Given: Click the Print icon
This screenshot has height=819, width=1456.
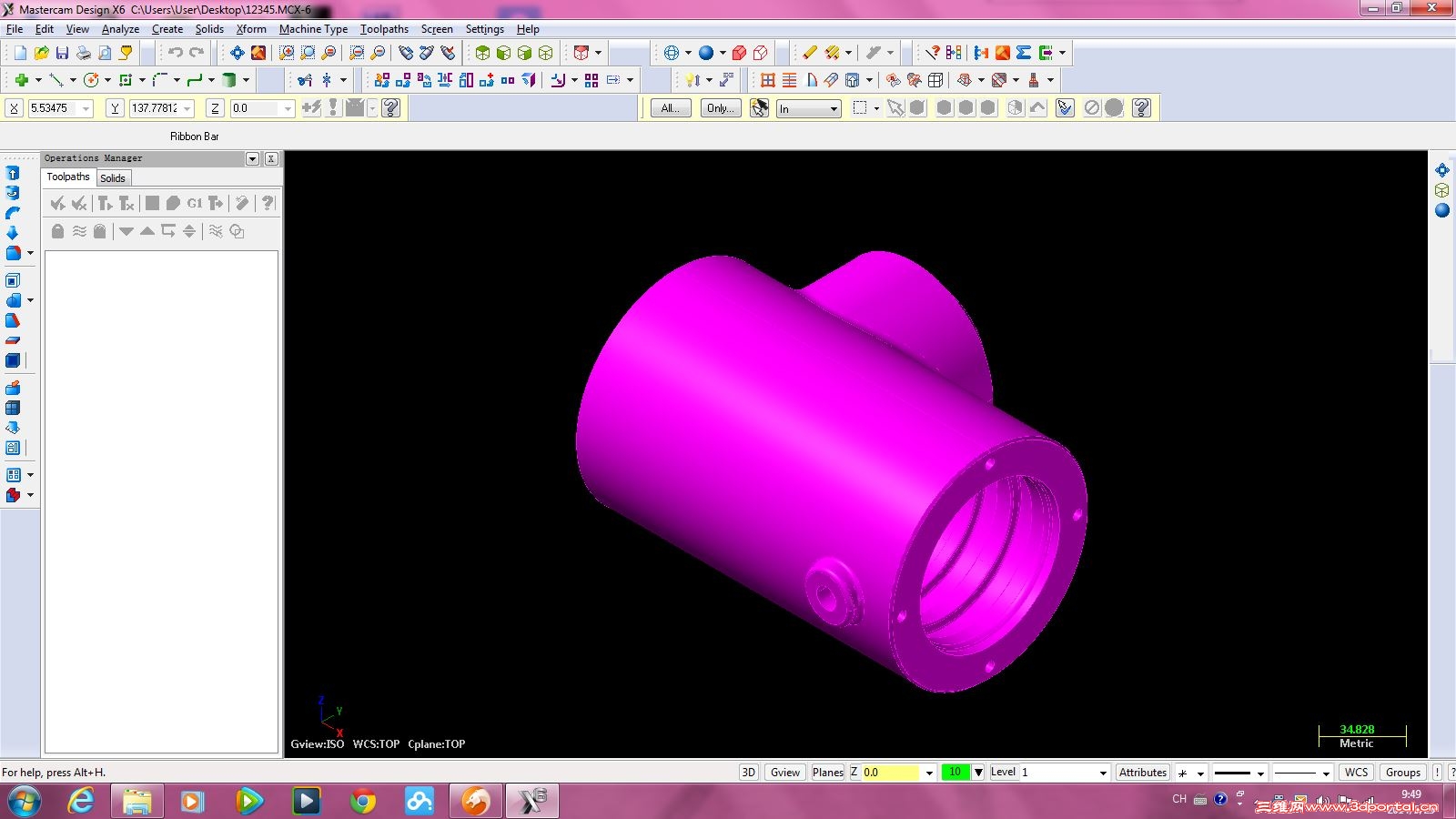Looking at the screenshot, I should click(83, 53).
